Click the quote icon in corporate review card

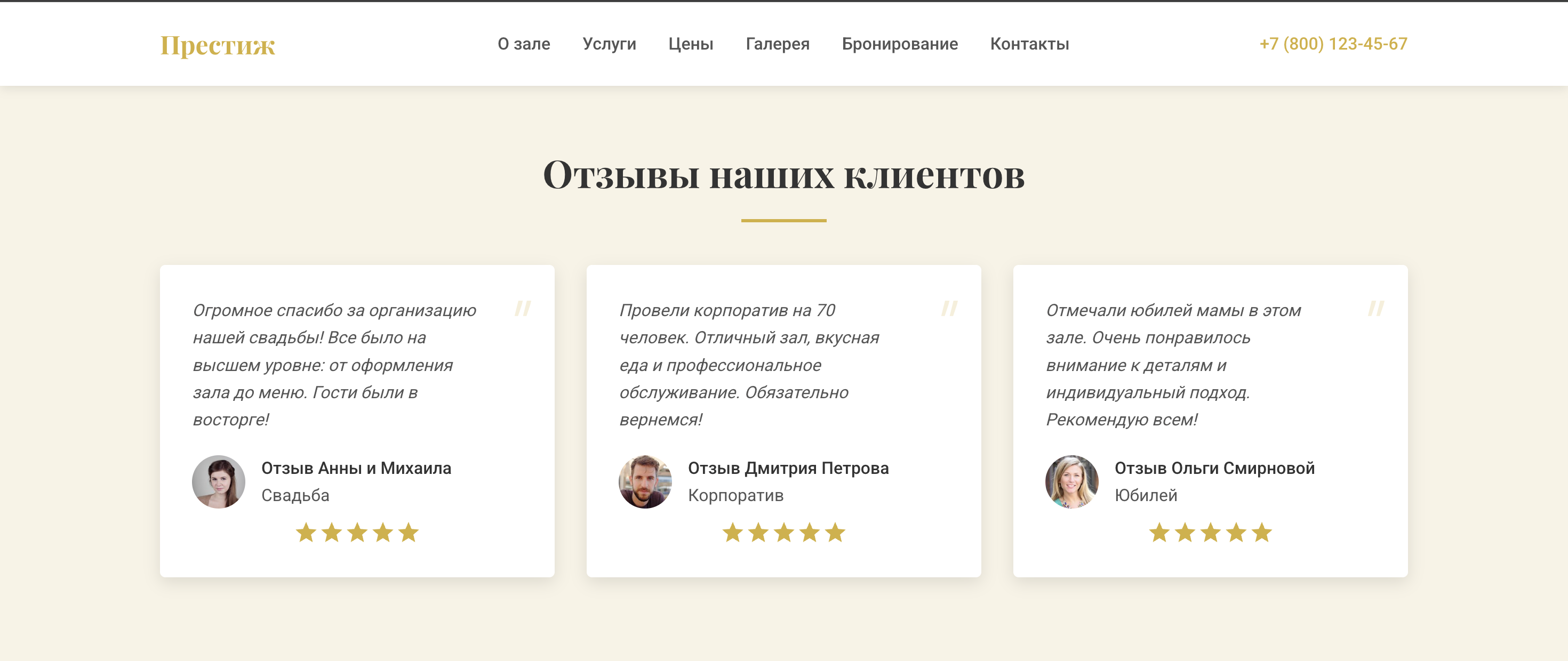coord(949,308)
